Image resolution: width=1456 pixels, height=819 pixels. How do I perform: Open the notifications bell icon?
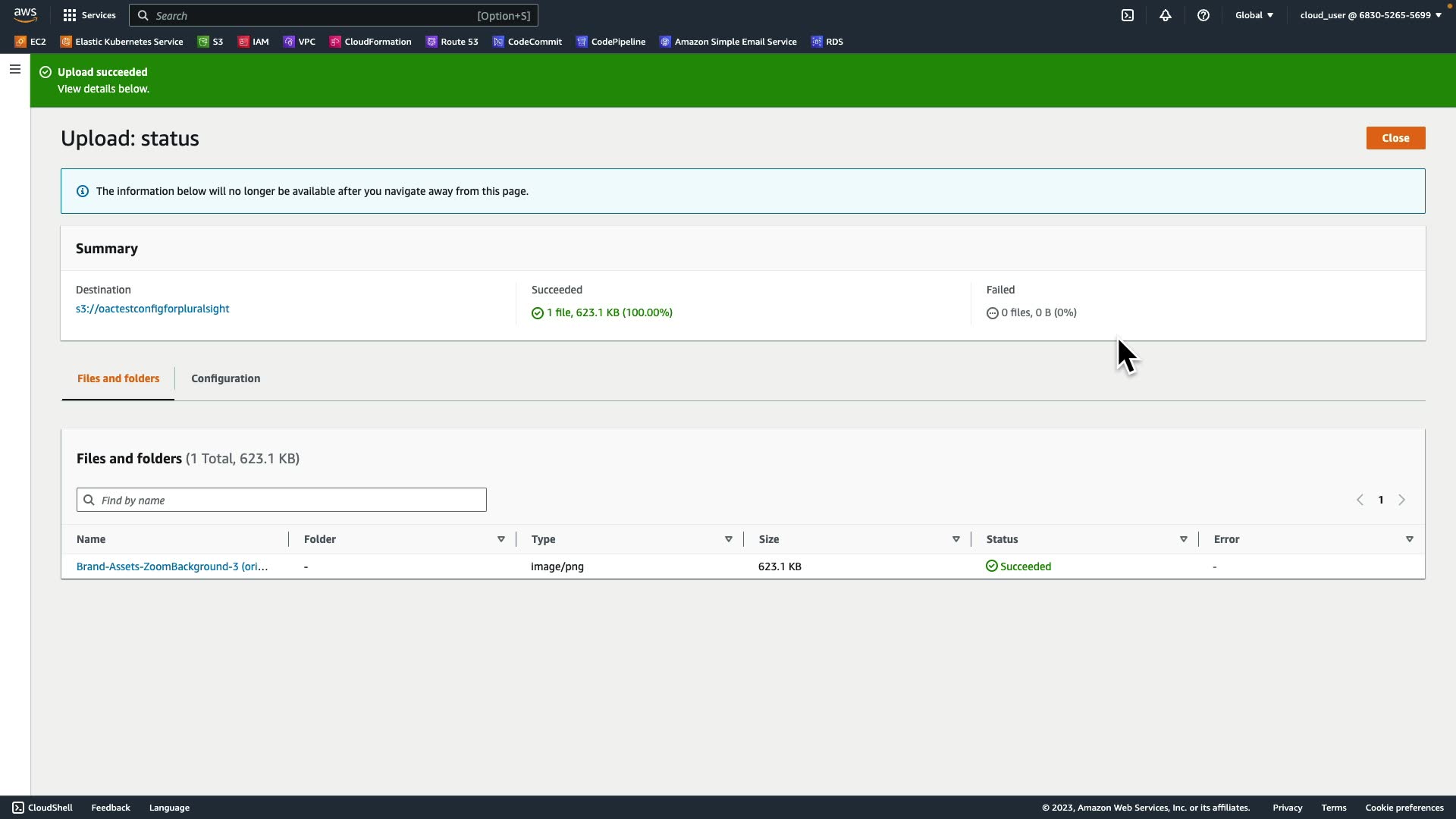pyautogui.click(x=1166, y=15)
